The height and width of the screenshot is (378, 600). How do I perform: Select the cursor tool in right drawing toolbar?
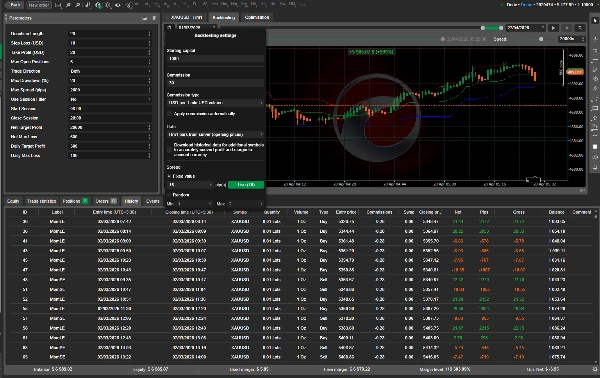(x=595, y=20)
